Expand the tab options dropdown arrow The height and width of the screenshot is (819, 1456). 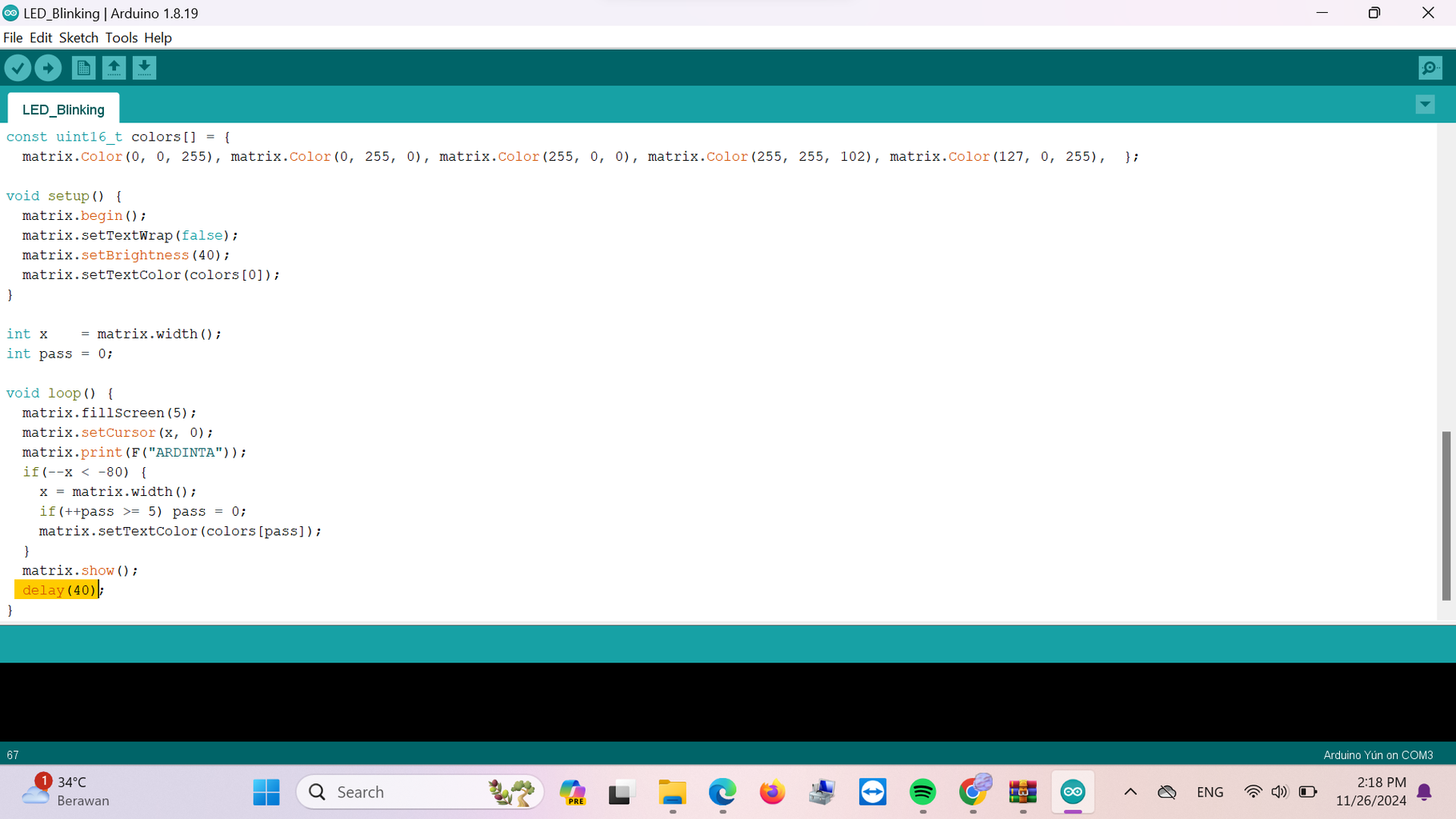tap(1425, 104)
